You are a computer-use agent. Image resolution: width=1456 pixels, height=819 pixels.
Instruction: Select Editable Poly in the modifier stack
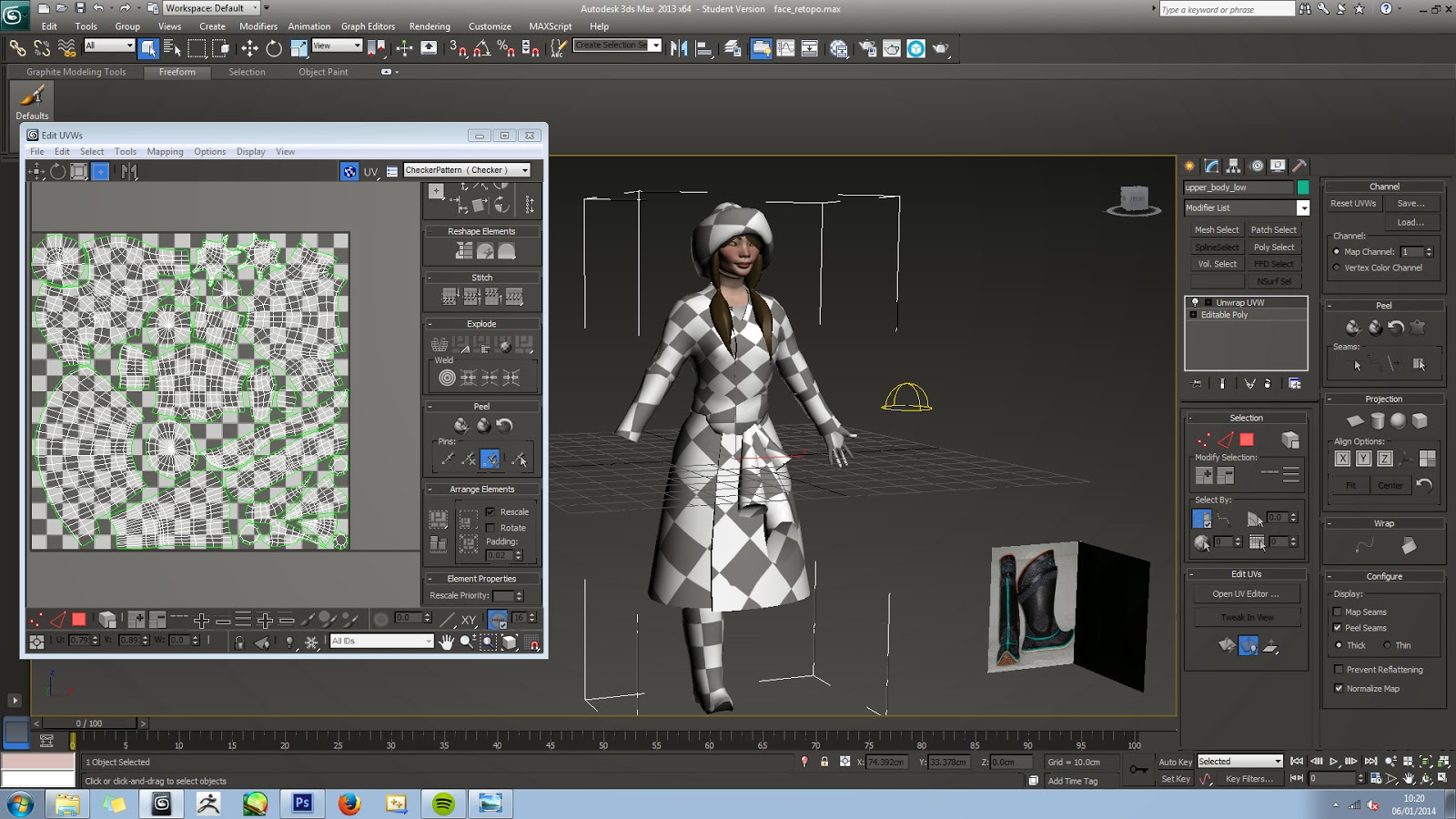point(1224,315)
